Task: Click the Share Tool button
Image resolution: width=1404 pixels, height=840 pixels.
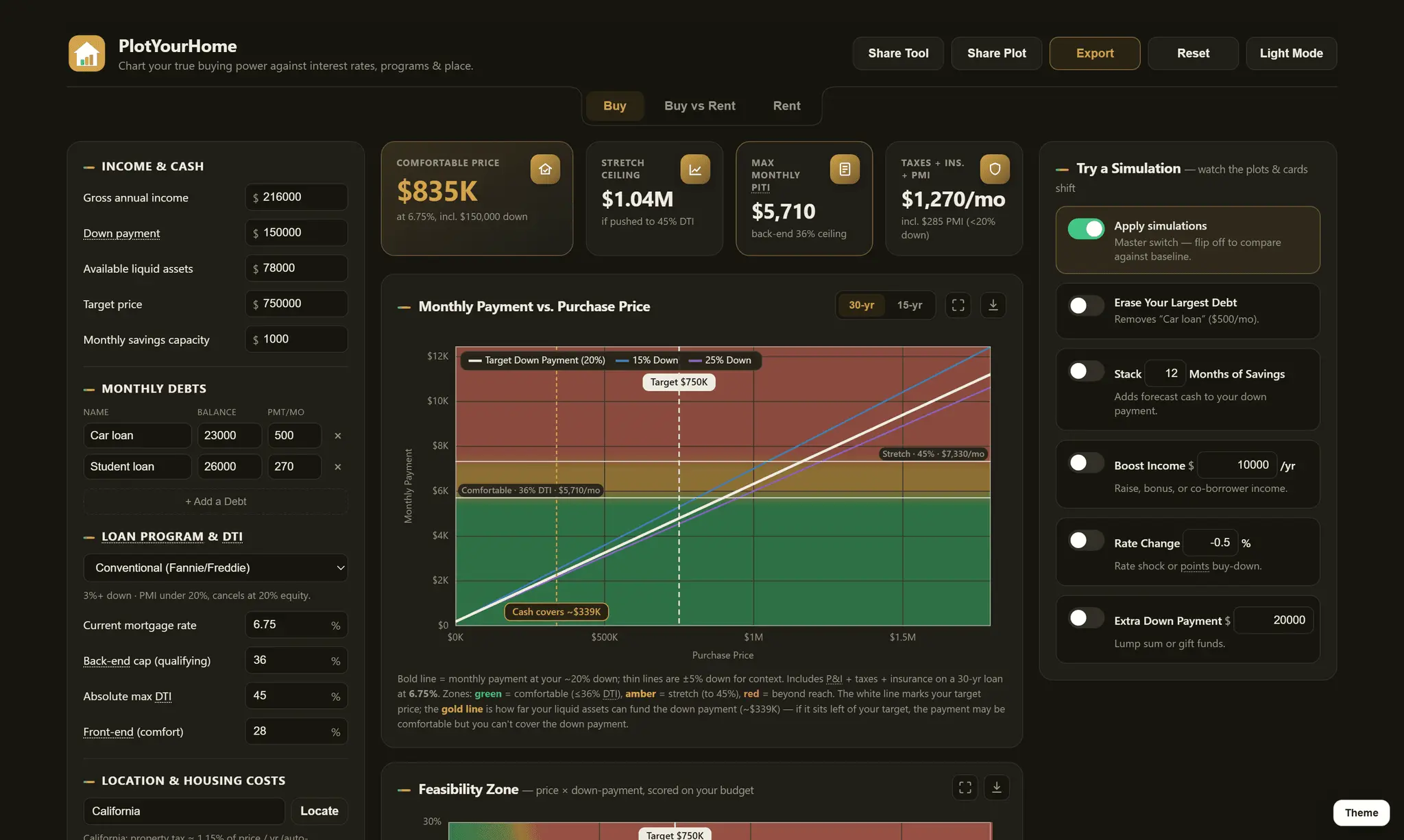Action: 898,53
